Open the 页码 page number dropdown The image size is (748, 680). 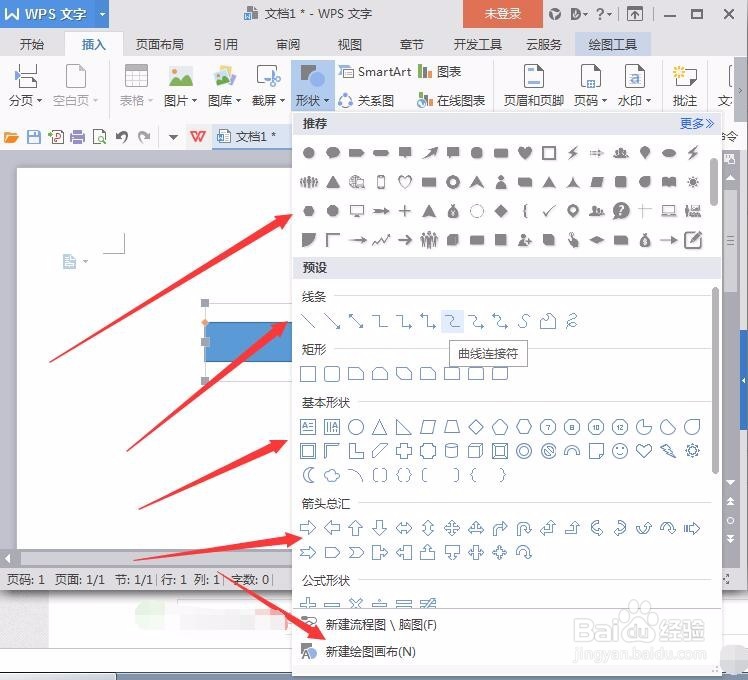(590, 86)
